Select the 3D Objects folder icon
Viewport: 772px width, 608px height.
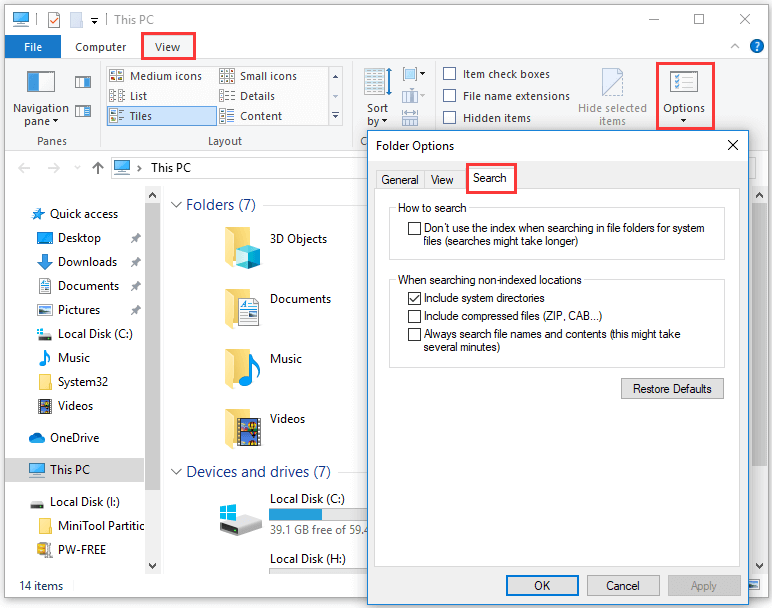[x=242, y=247]
